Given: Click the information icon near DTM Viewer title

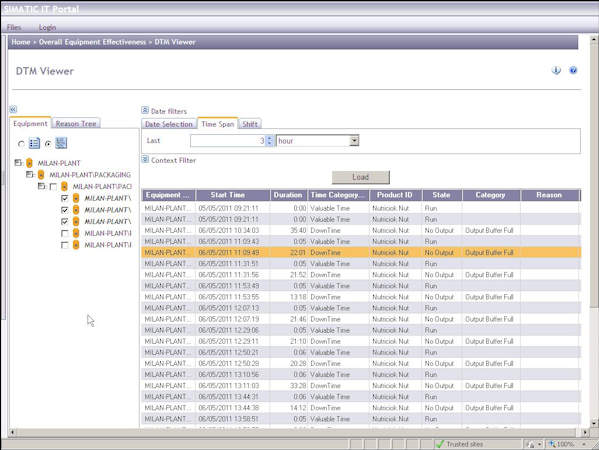Looking at the screenshot, I should 556,70.
